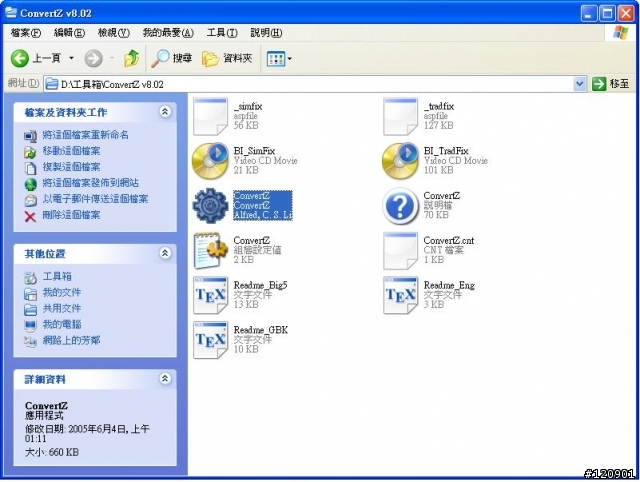Select the Readme_GBK TeX icon
Screen dimensions: 640x482
pyautogui.click(x=210, y=340)
